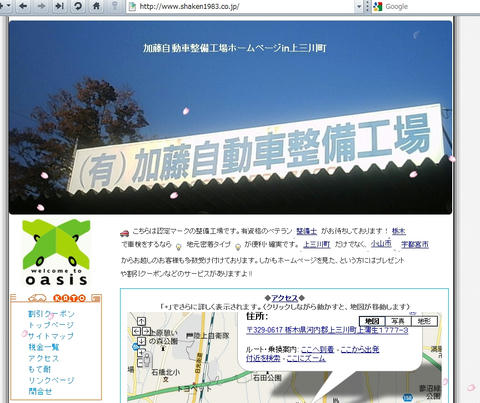Click the ここへ到着 route link
The image size is (480, 403).
tap(317, 350)
